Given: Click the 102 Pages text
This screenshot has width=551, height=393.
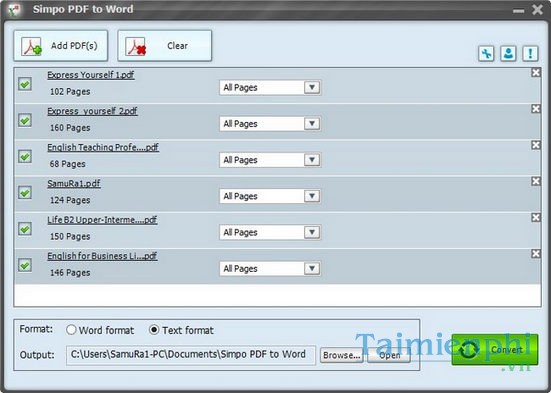Looking at the screenshot, I should coord(70,92).
